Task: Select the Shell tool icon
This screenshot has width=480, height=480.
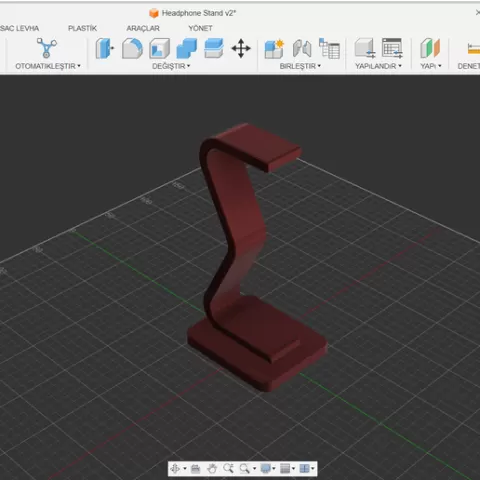Action: [x=159, y=49]
